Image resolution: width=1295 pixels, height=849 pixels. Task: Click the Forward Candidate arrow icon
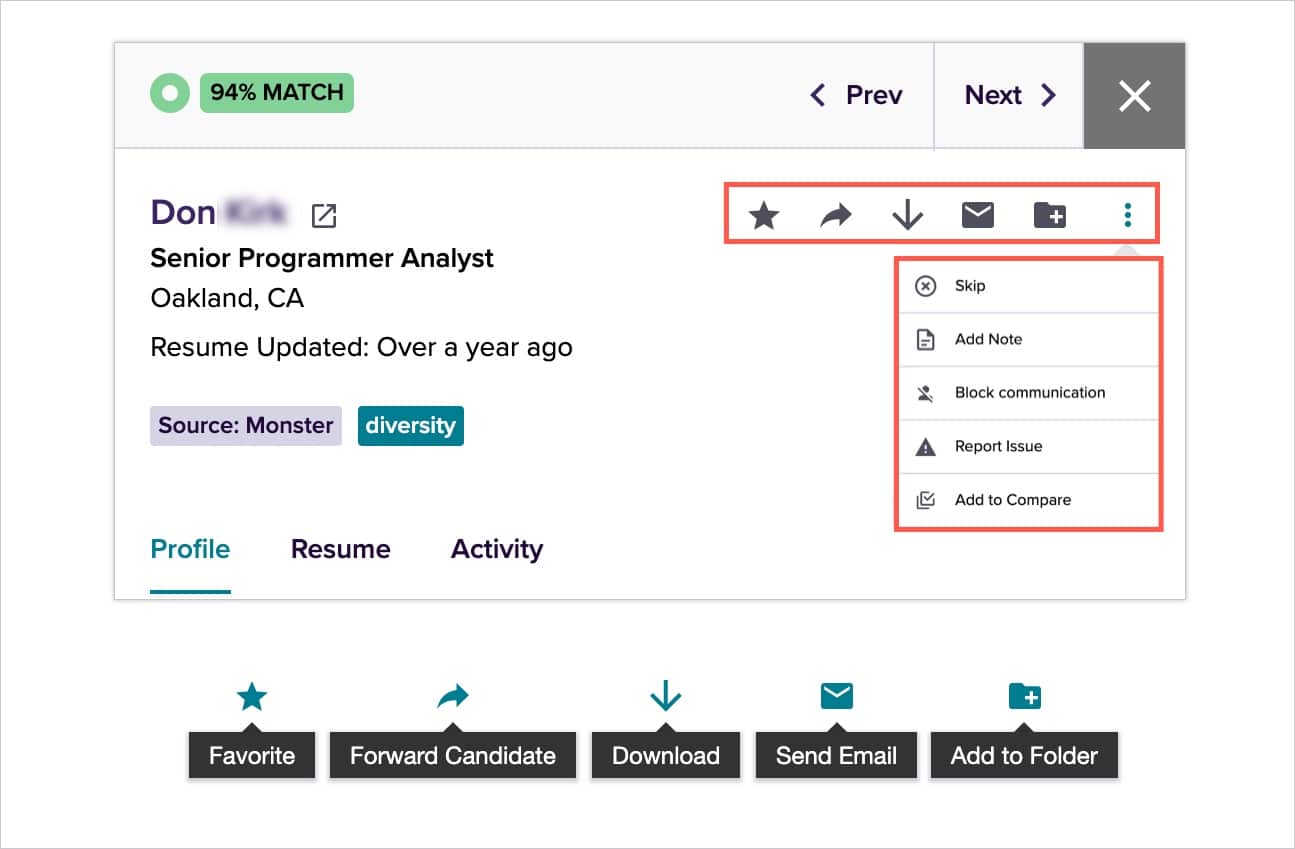835,215
